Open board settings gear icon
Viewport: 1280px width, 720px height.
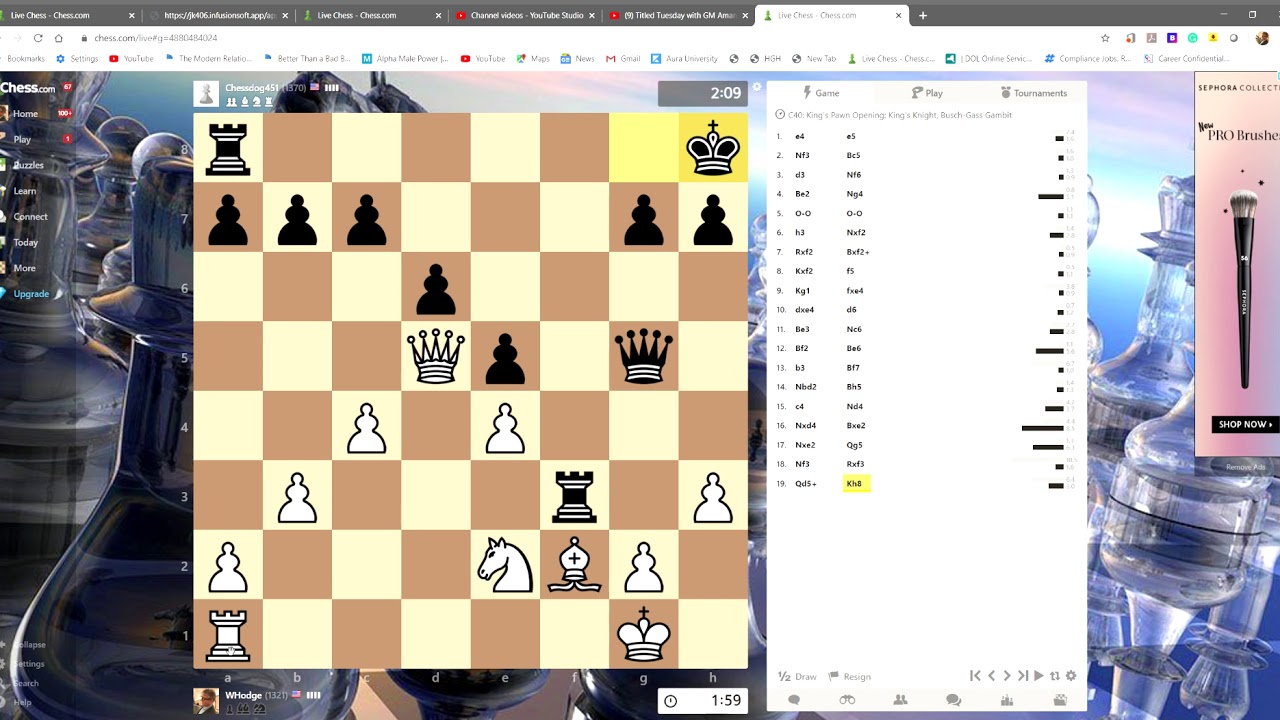tap(1071, 676)
